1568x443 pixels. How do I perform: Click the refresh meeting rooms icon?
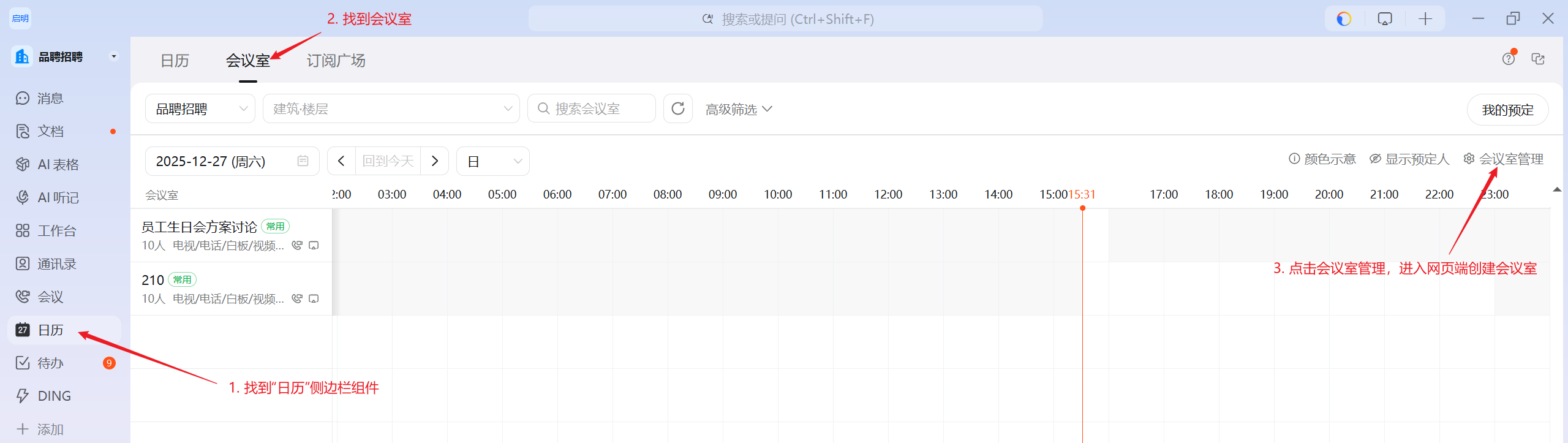tap(677, 109)
